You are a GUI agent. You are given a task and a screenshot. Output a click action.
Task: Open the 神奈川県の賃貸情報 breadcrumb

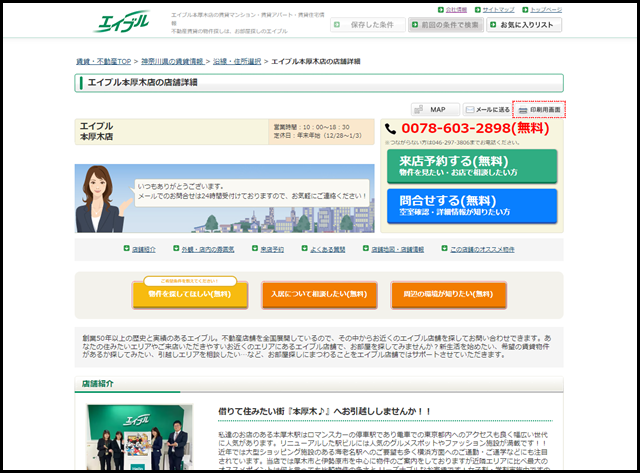click(172, 62)
